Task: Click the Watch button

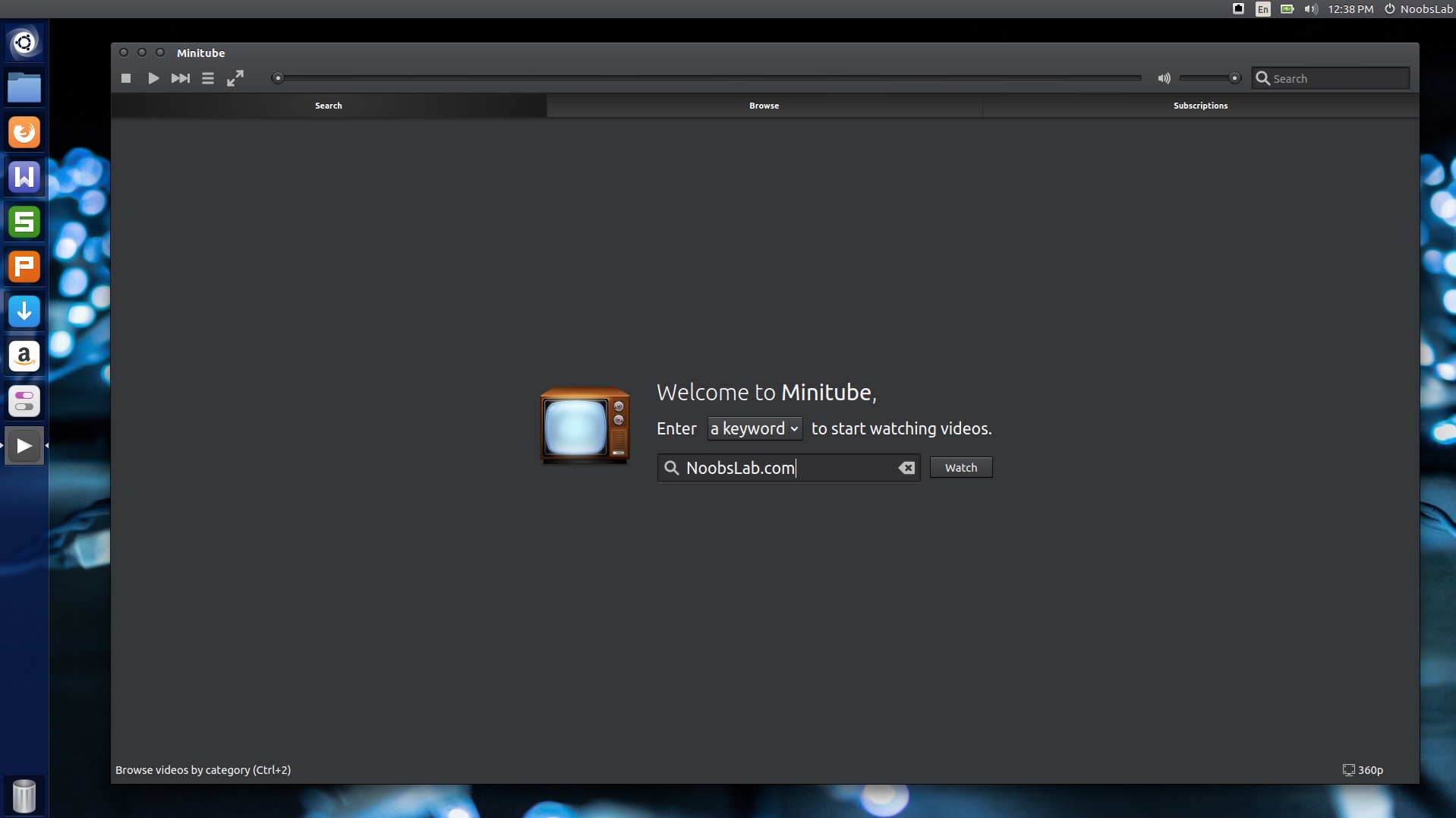Action: 961,468
